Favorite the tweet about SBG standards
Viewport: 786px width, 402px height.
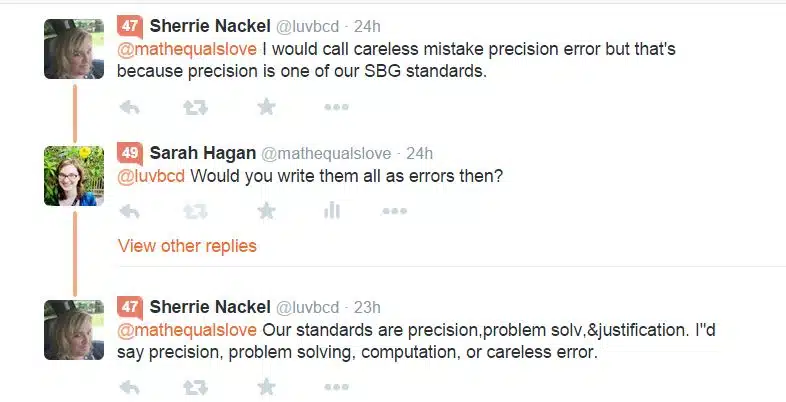pos(266,106)
